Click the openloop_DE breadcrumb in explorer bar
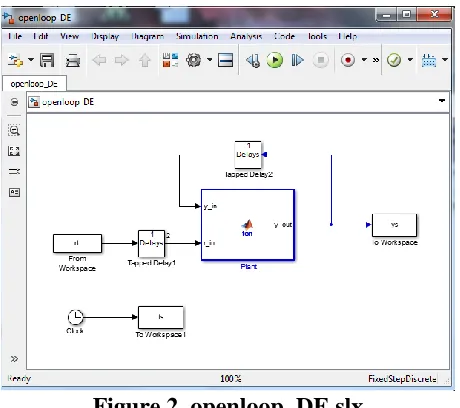The height and width of the screenshot is (408, 460). click(x=68, y=102)
